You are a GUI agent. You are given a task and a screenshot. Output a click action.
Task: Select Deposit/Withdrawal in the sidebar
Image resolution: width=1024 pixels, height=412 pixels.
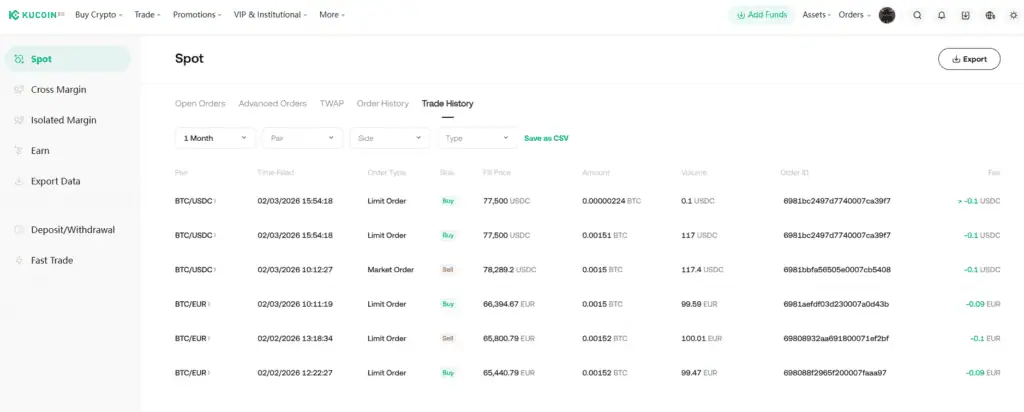tap(72, 230)
